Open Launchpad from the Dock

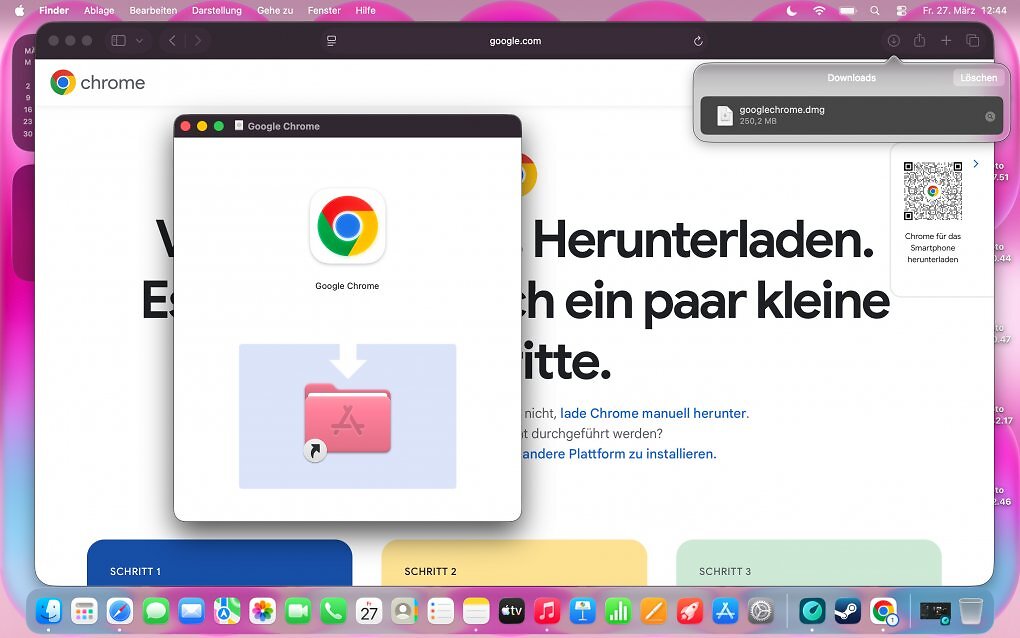[x=84, y=611]
